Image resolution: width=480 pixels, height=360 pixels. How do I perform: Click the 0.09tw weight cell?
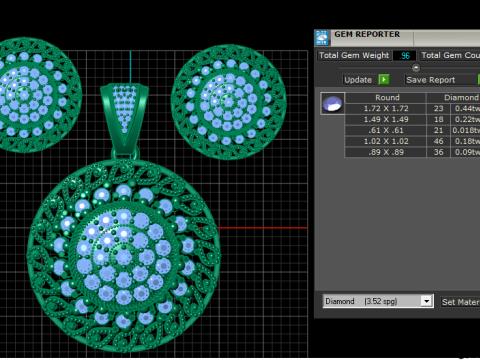click(466, 152)
